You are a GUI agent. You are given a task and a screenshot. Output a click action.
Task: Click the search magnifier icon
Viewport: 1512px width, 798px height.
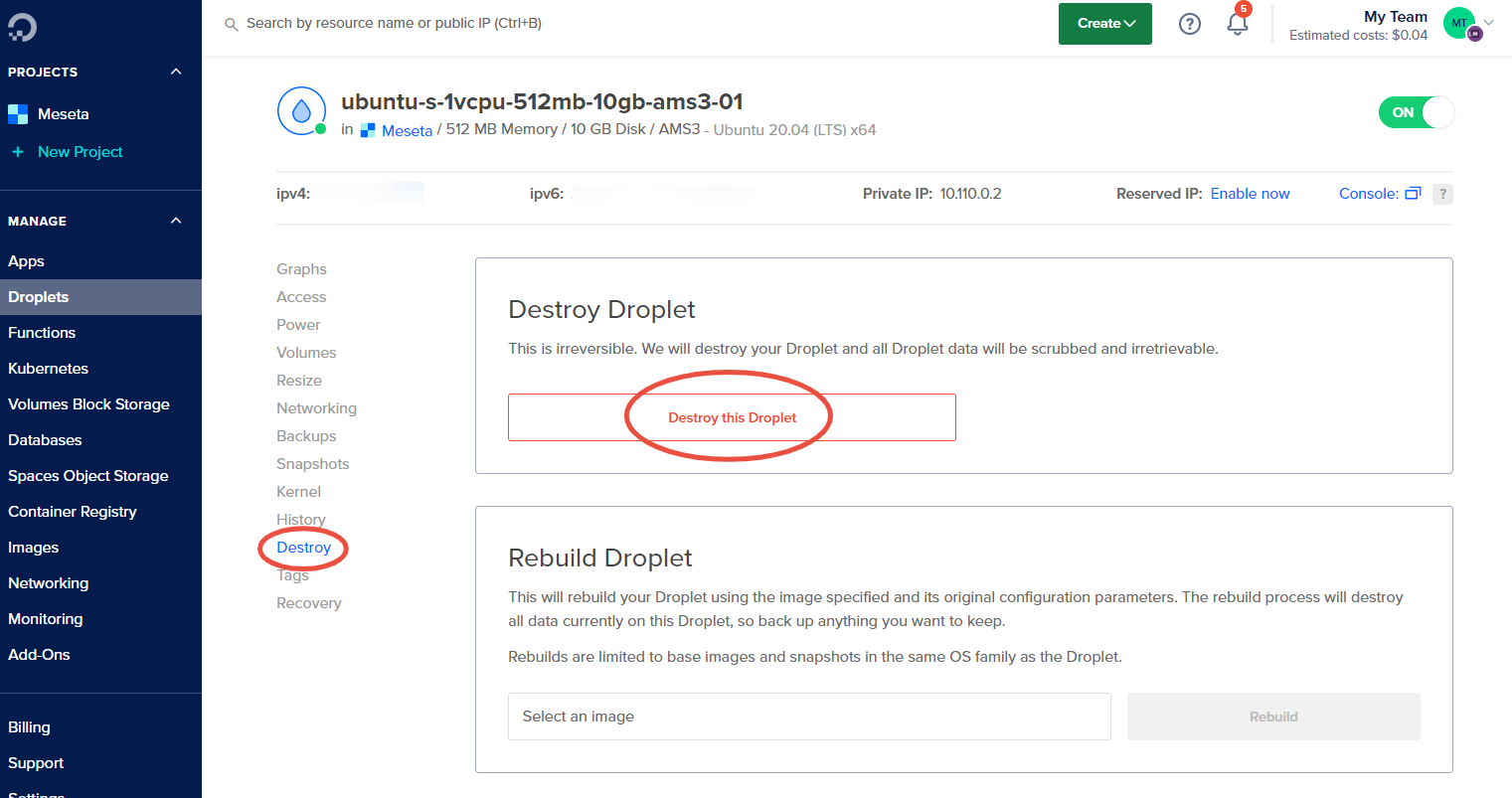tap(232, 24)
